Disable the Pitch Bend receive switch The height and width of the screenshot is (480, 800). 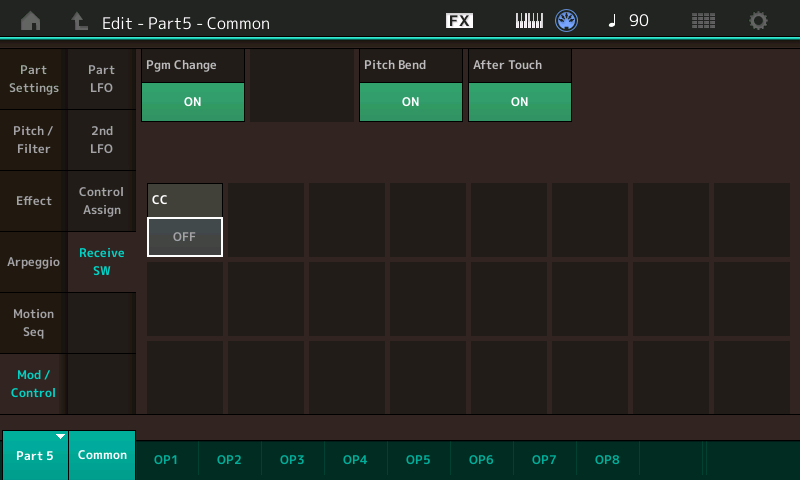(x=410, y=102)
